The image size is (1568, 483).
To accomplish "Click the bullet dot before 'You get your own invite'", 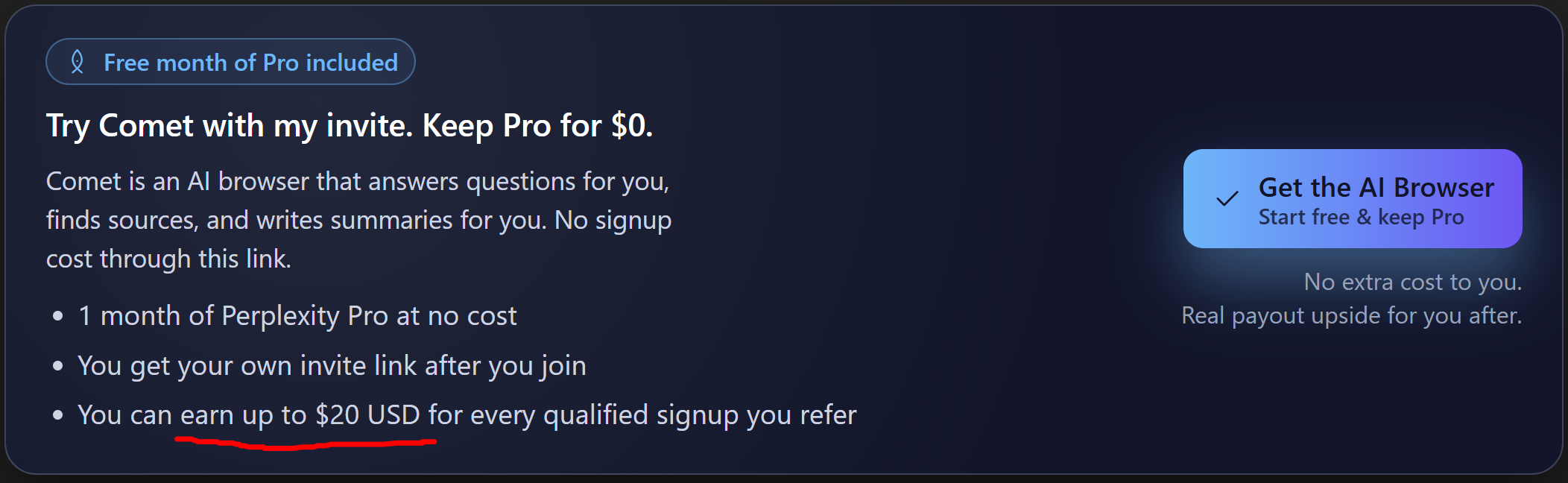I will pyautogui.click(x=58, y=366).
